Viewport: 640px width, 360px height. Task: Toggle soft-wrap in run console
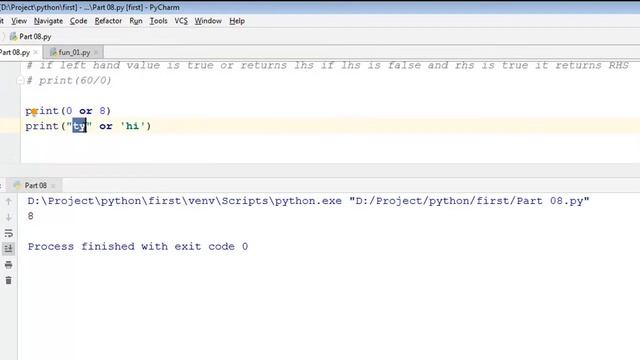click(9, 233)
